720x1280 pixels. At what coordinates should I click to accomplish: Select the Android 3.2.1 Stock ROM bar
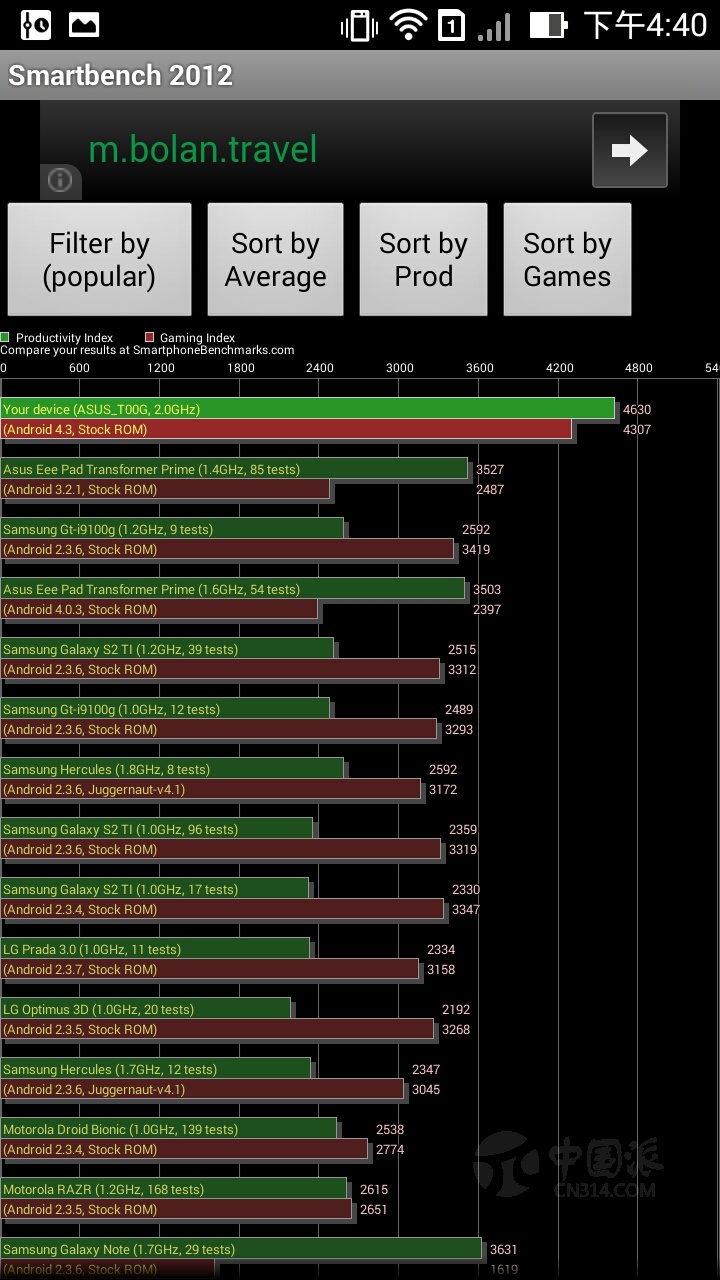click(x=165, y=489)
